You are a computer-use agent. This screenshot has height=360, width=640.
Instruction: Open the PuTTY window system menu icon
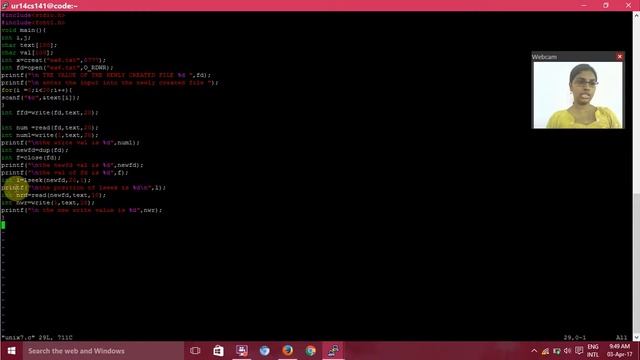click(x=5, y=5)
